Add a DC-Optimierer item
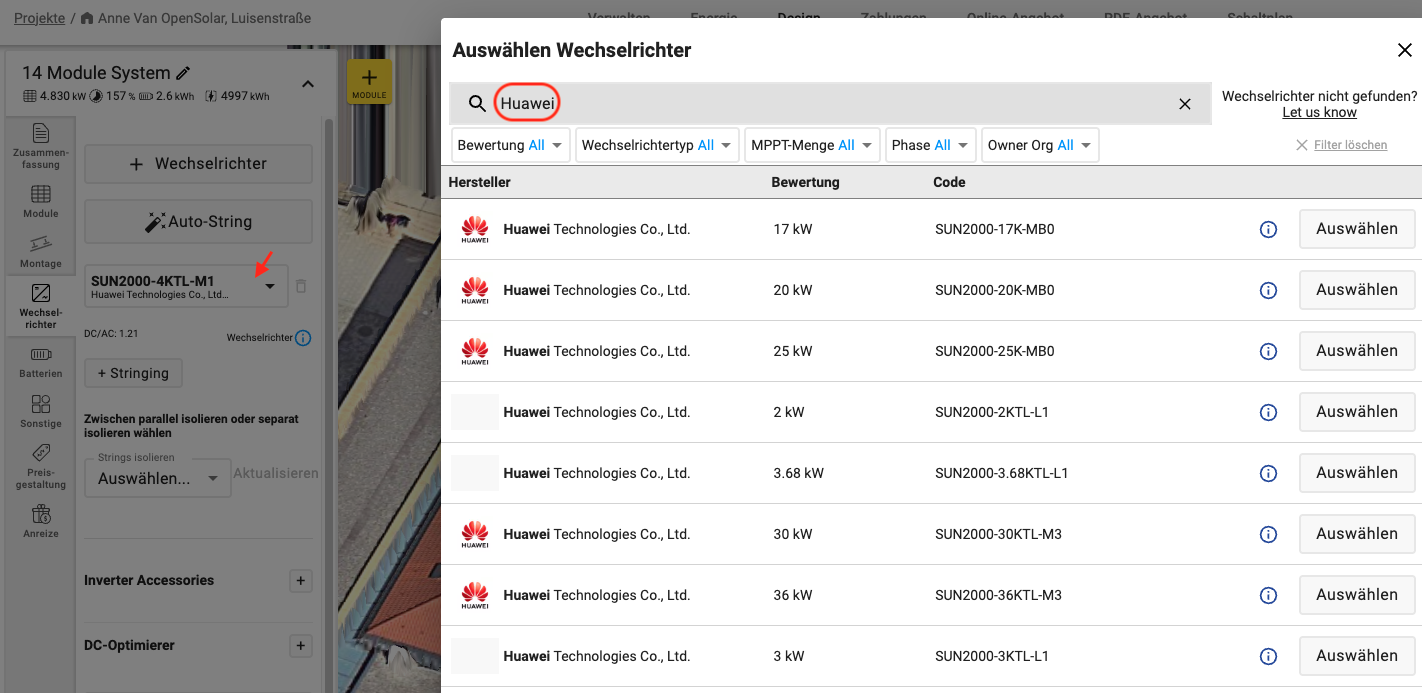The image size is (1422, 693). (301, 646)
